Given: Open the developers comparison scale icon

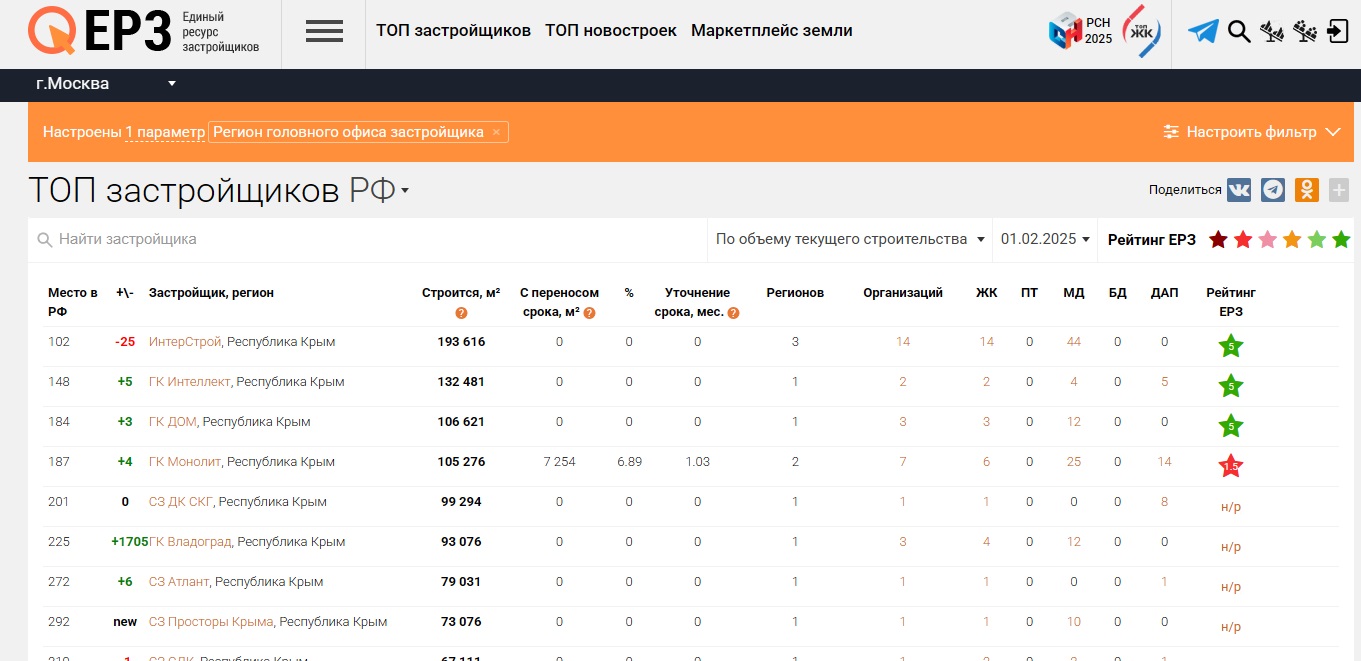Looking at the screenshot, I should 1305,31.
